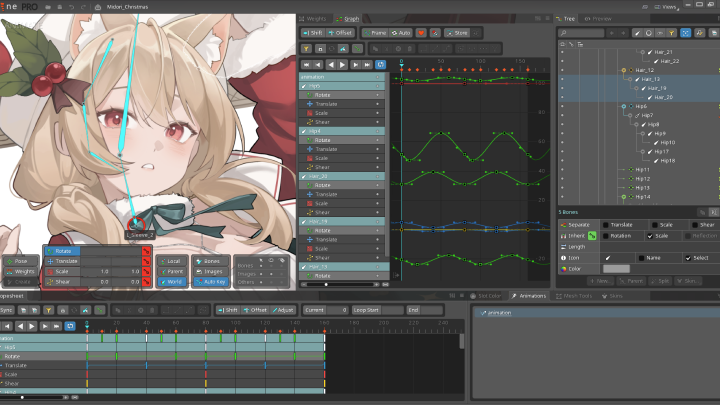Key the Rotate value with red key icon
Screen dimensions: 720x405
(x=146, y=251)
